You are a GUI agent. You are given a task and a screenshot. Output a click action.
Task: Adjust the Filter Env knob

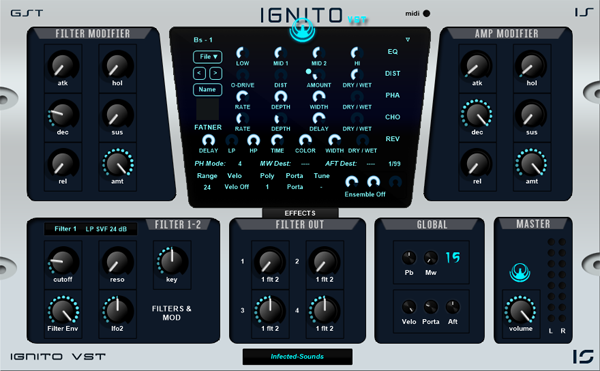point(63,311)
